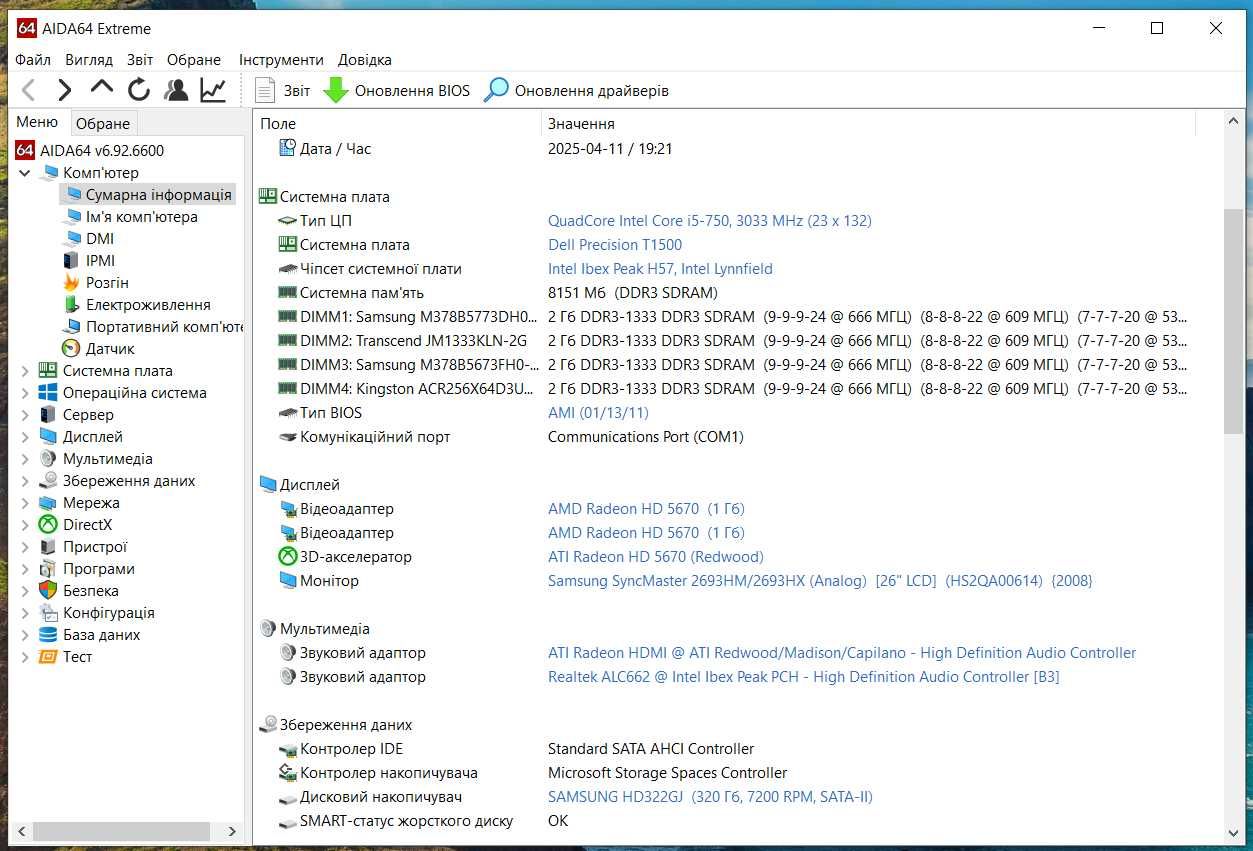Open the Обране menu in the menu bar
The height and width of the screenshot is (851, 1253).
coord(194,60)
